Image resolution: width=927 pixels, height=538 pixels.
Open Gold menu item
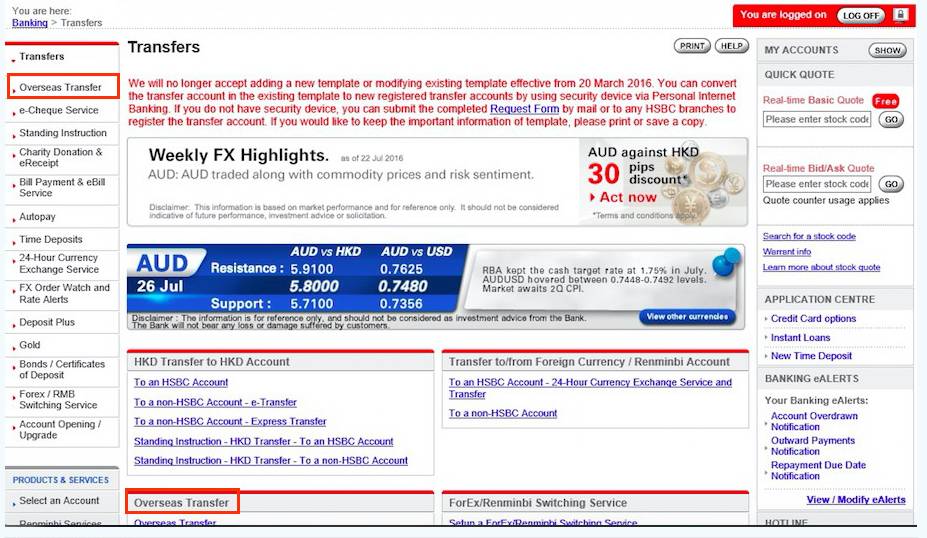30,345
